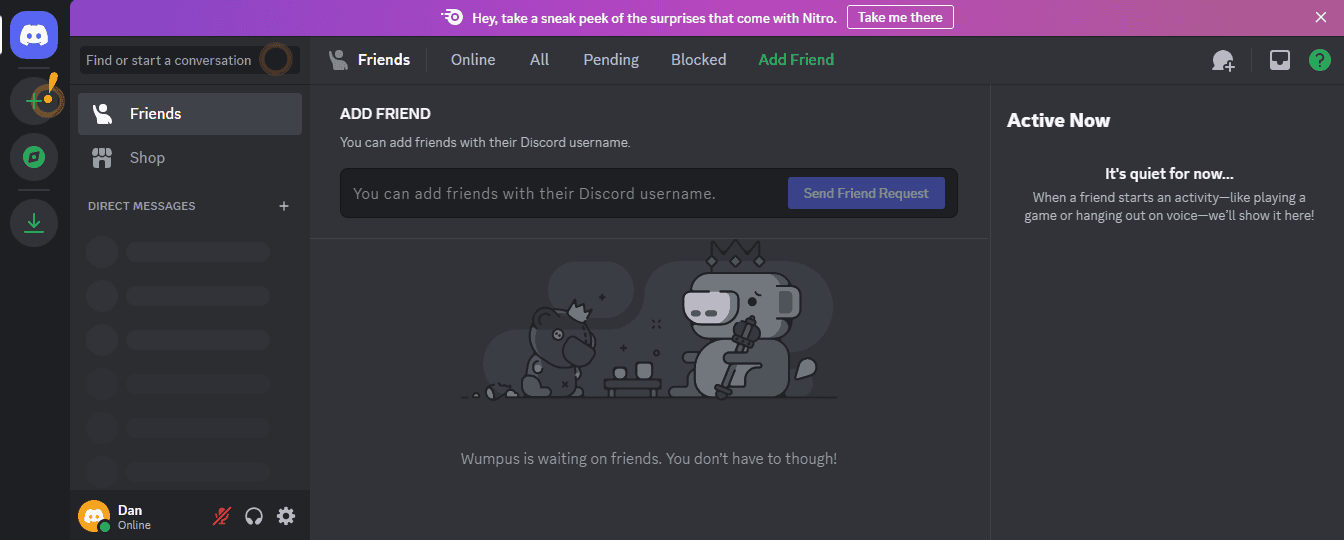This screenshot has height=540, width=1344.
Task: Click the "It's quiet for now..." text
Action: (1169, 174)
